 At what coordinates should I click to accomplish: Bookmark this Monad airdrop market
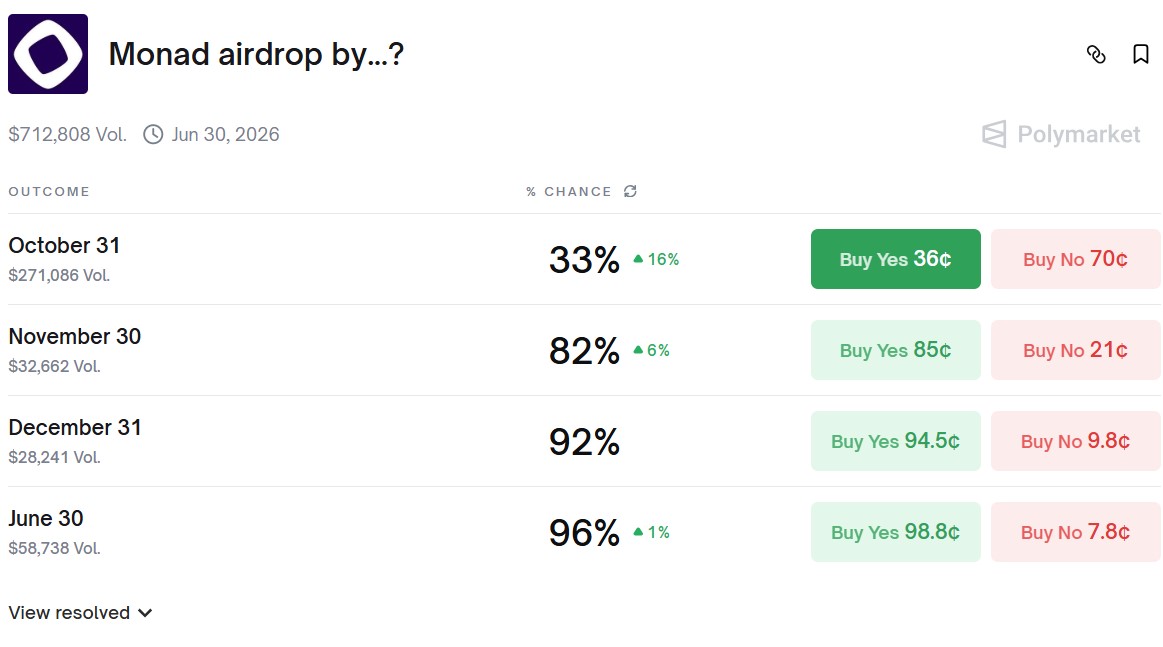(x=1140, y=55)
